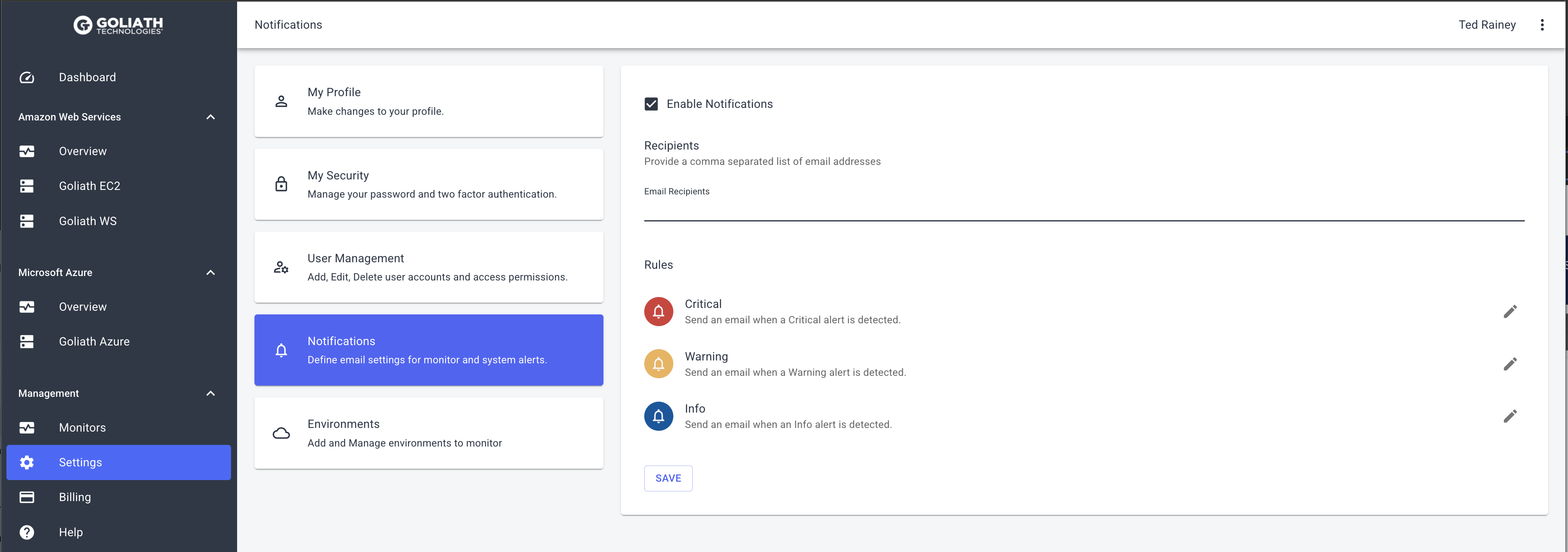The height and width of the screenshot is (552, 1568).
Task: Click the Critical rule title
Action: tap(703, 304)
